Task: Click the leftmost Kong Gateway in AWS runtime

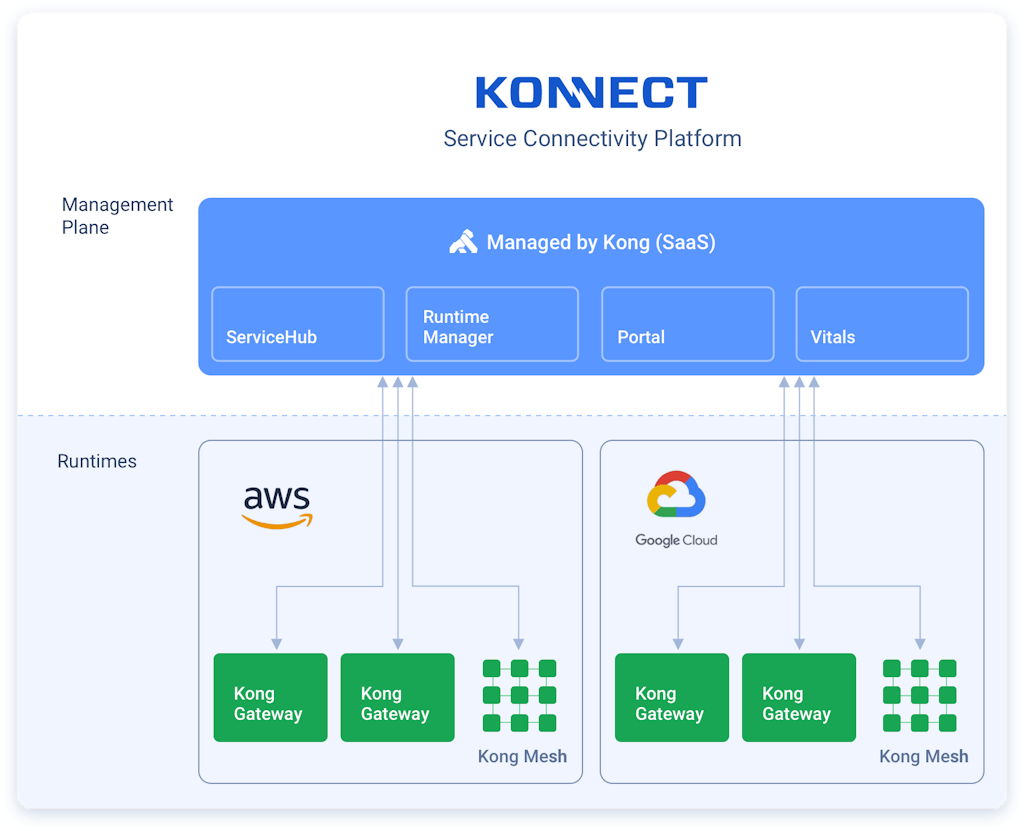Action: point(270,698)
